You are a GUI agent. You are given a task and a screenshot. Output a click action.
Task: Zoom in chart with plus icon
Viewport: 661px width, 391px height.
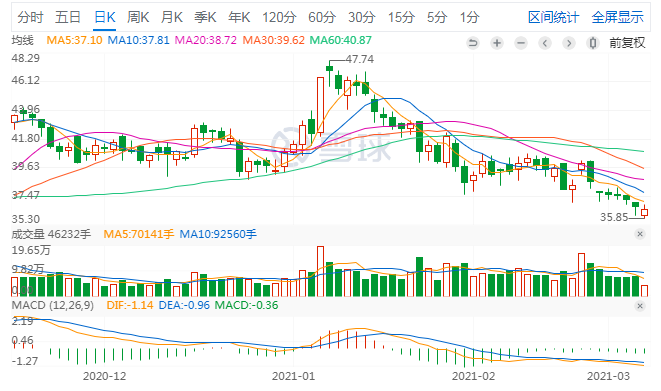[497, 43]
